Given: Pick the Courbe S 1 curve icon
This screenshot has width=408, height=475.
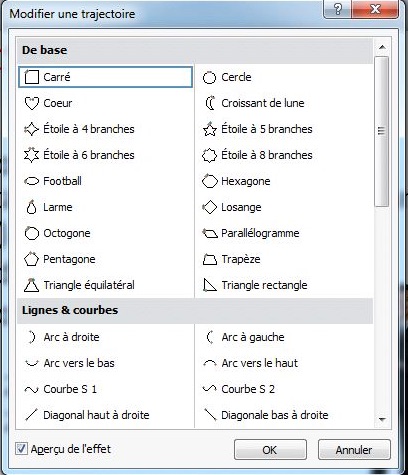Looking at the screenshot, I should [x=32, y=389].
